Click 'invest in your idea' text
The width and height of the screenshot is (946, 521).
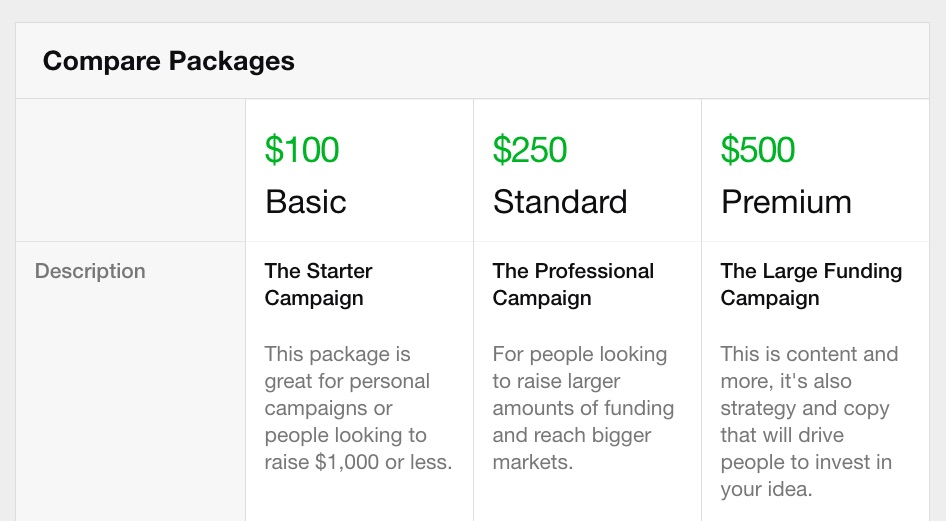(806, 475)
